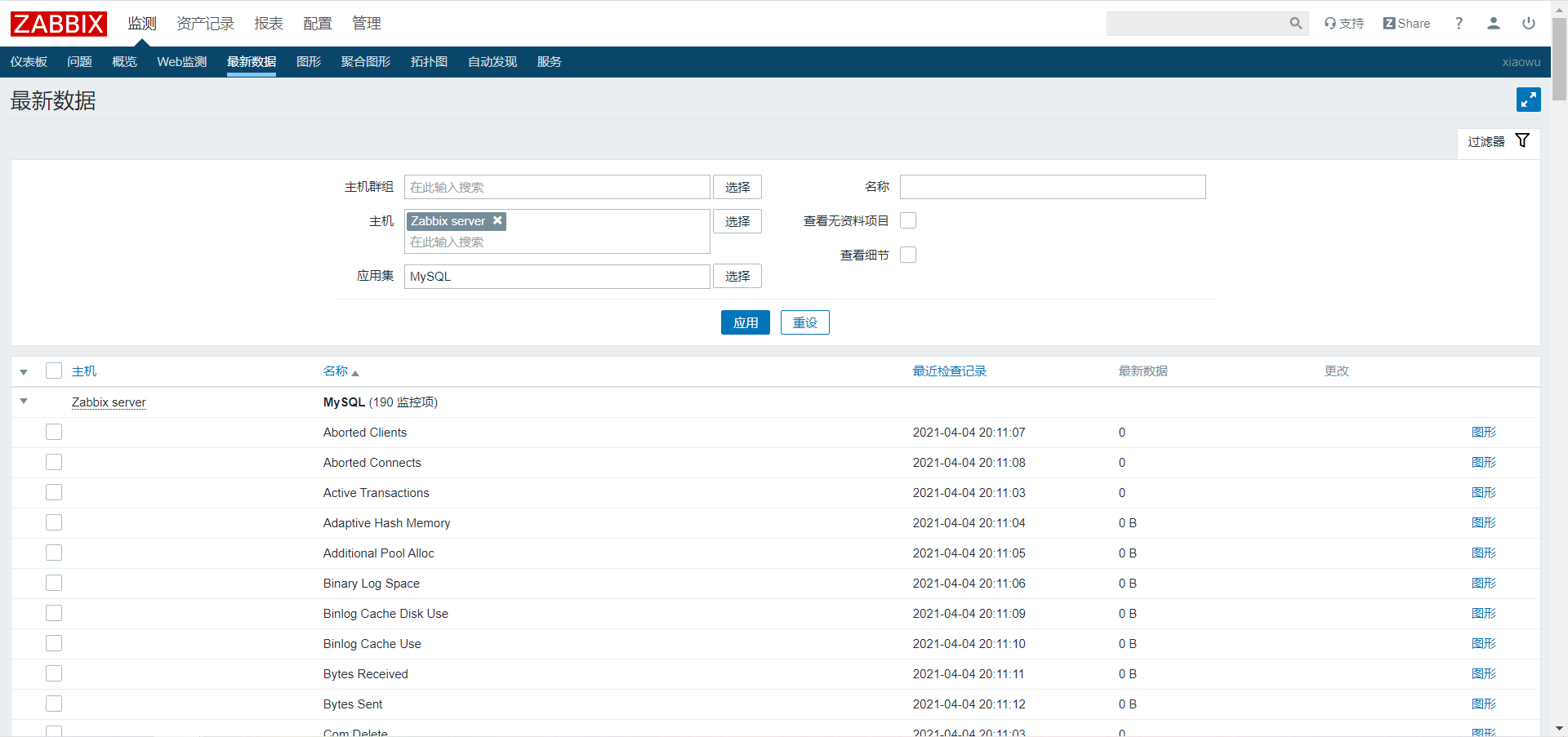Enable the 查看细节 checkbox
Viewport: 1568px width, 737px height.
(908, 255)
